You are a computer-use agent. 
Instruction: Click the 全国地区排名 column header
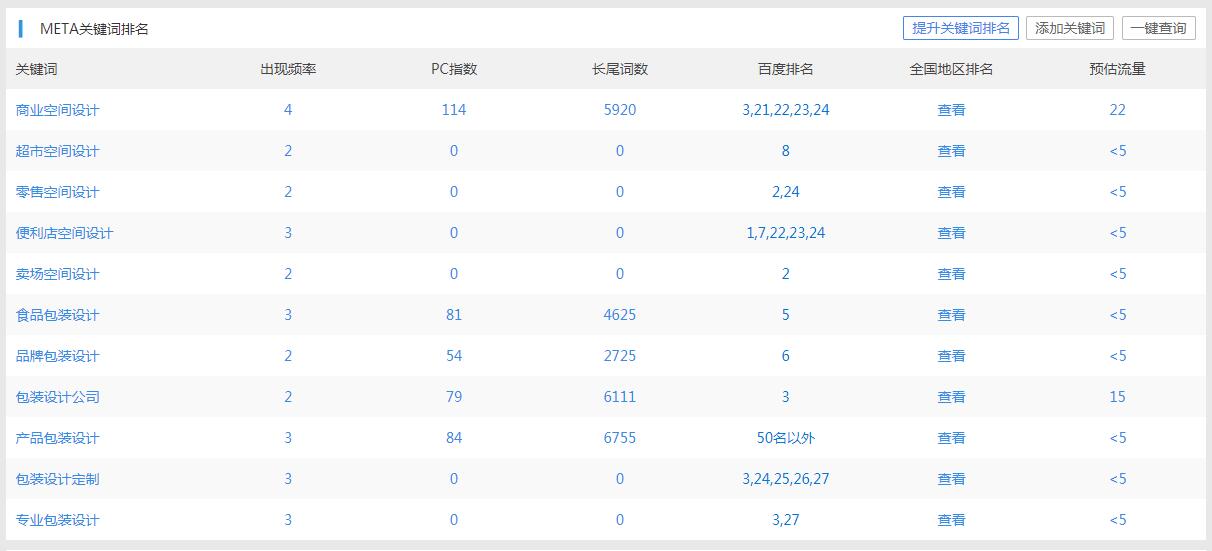(951, 69)
